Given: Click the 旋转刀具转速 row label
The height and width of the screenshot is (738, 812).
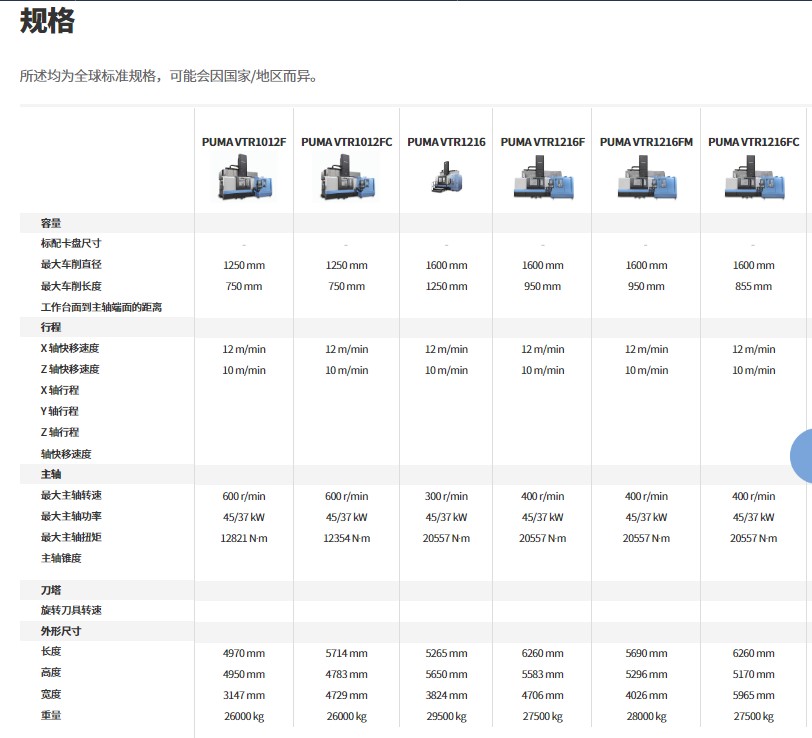Looking at the screenshot, I should tap(71, 611).
